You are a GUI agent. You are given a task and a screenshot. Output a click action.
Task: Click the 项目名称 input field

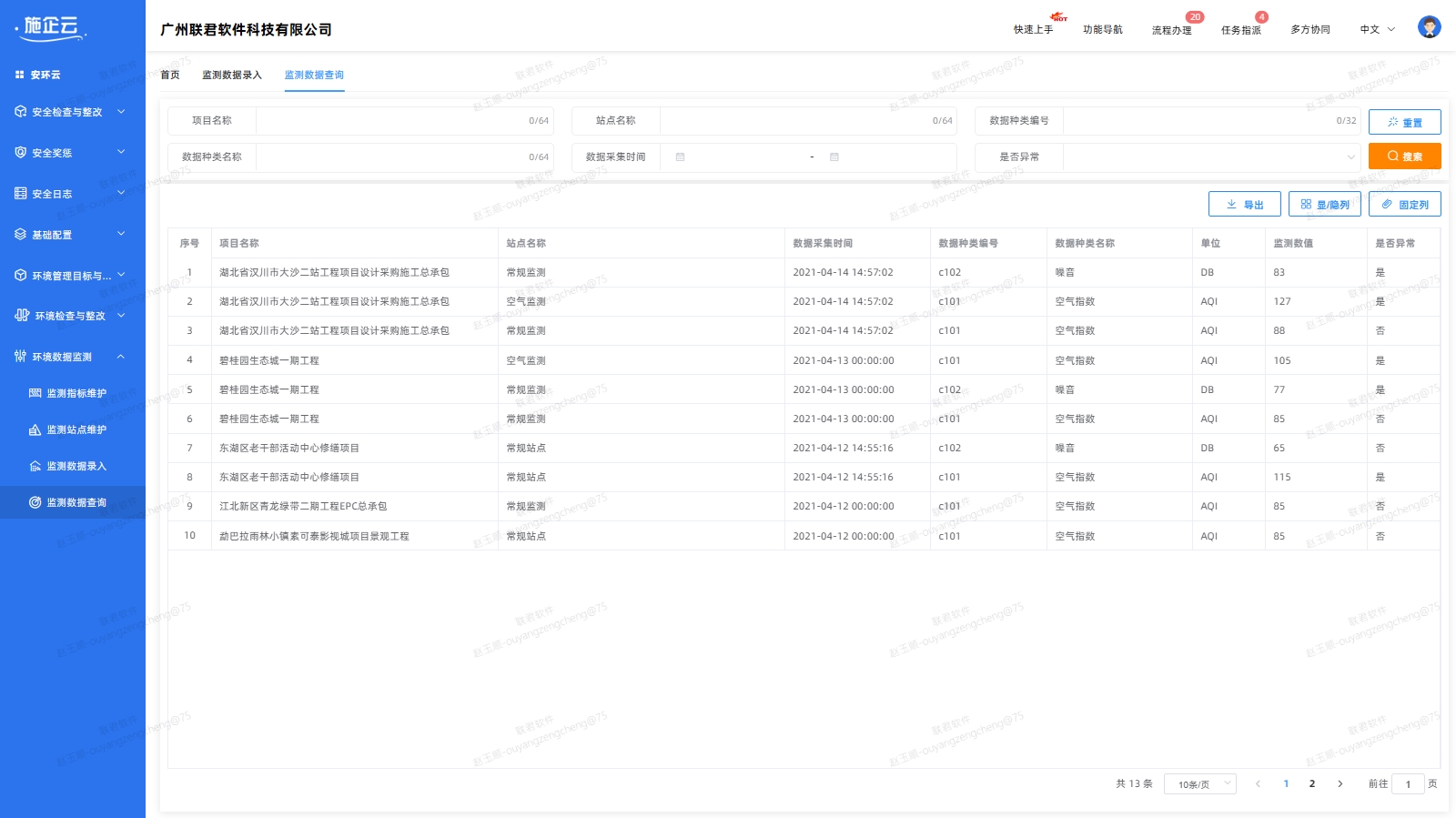click(405, 120)
